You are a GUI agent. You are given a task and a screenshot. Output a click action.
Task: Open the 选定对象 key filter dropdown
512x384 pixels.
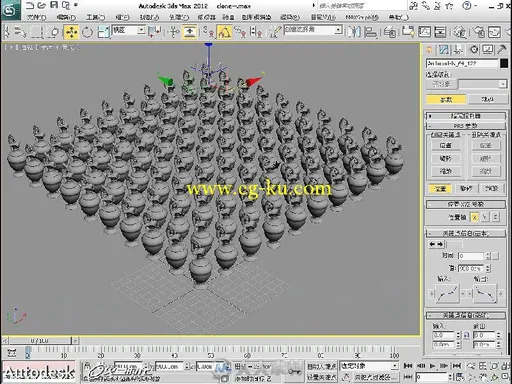(x=369, y=366)
